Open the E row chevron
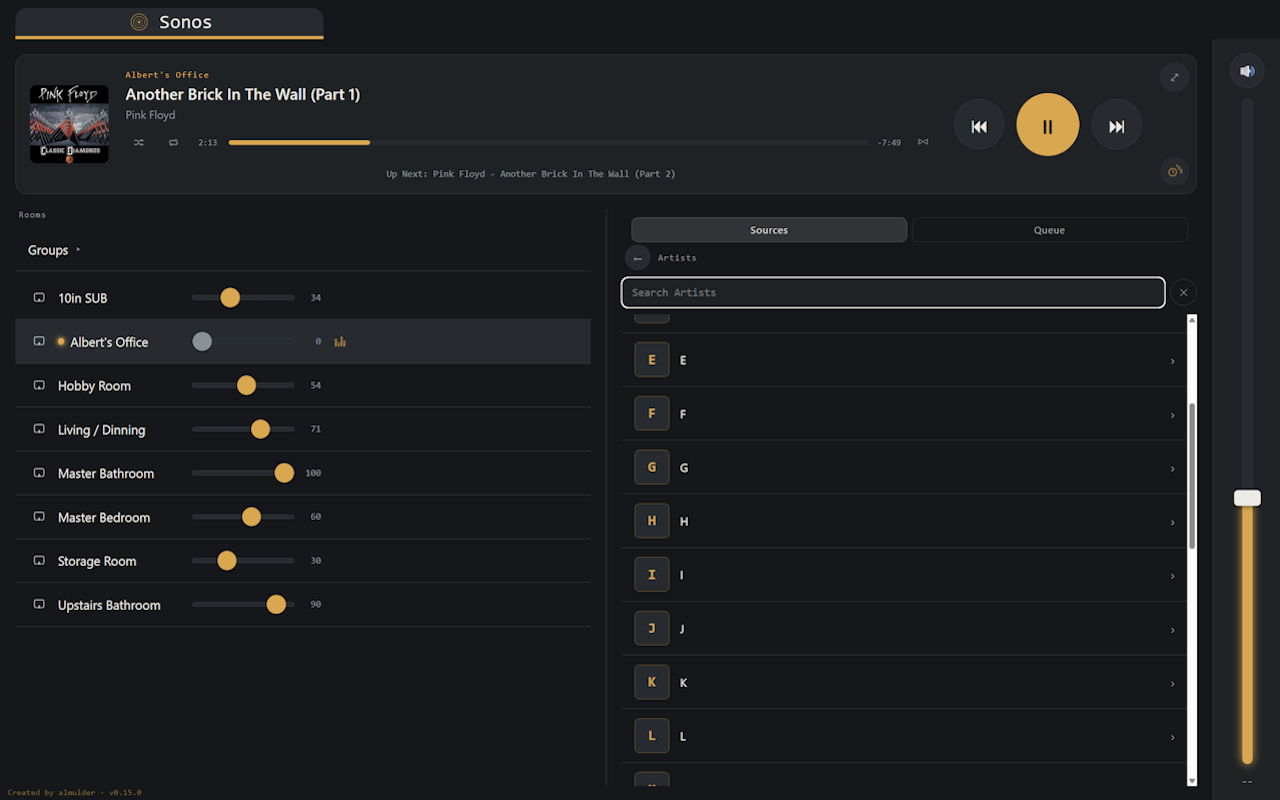The width and height of the screenshot is (1280, 800). (x=1173, y=361)
